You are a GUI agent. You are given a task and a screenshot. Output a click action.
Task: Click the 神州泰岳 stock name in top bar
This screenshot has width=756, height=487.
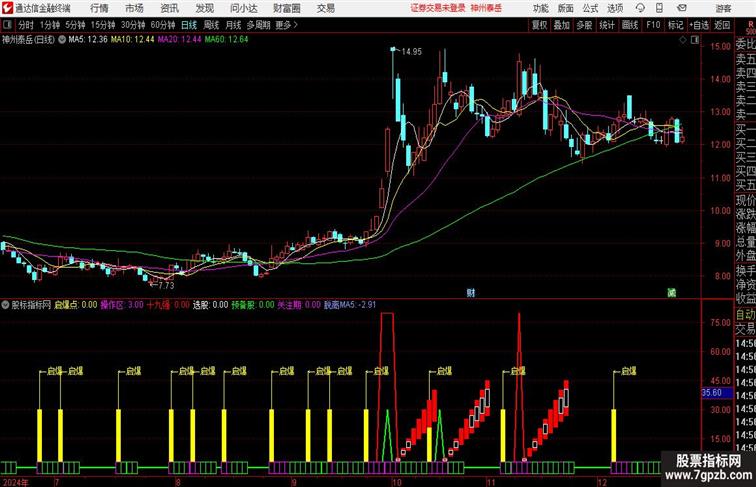pyautogui.click(x=486, y=8)
